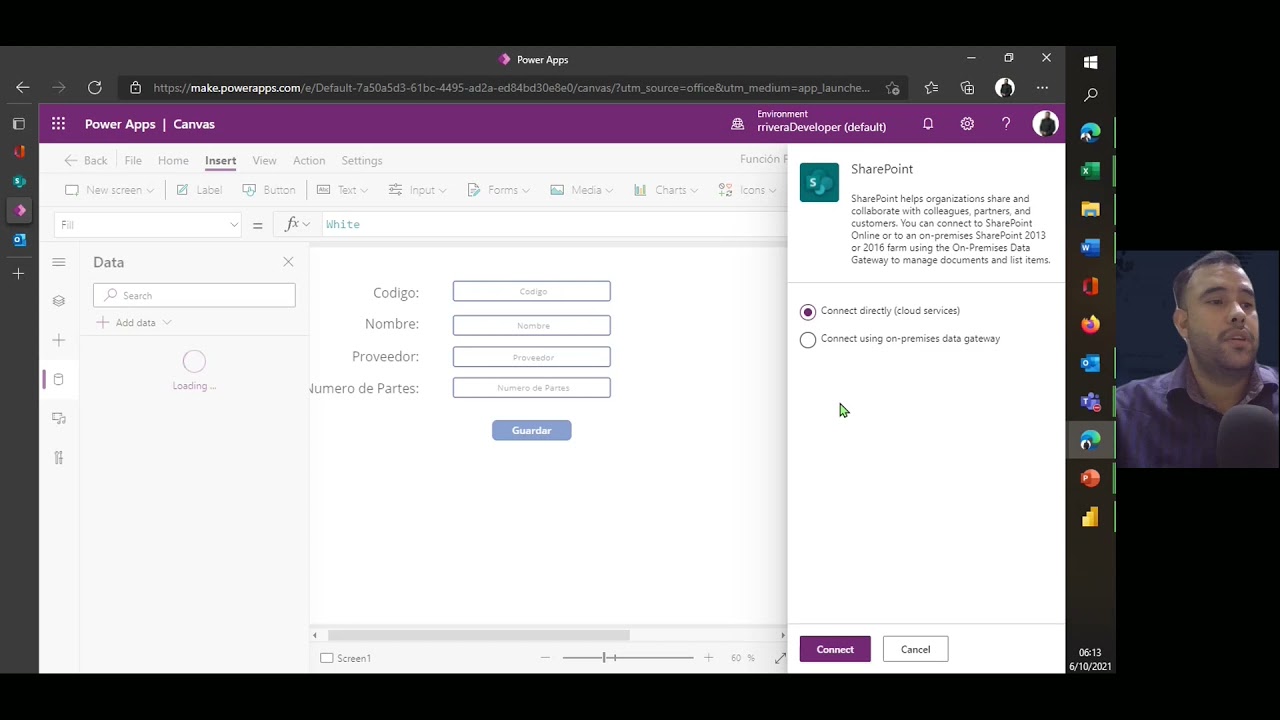Image resolution: width=1280 pixels, height=720 pixels.
Task: Click the Connect button
Action: pos(835,649)
